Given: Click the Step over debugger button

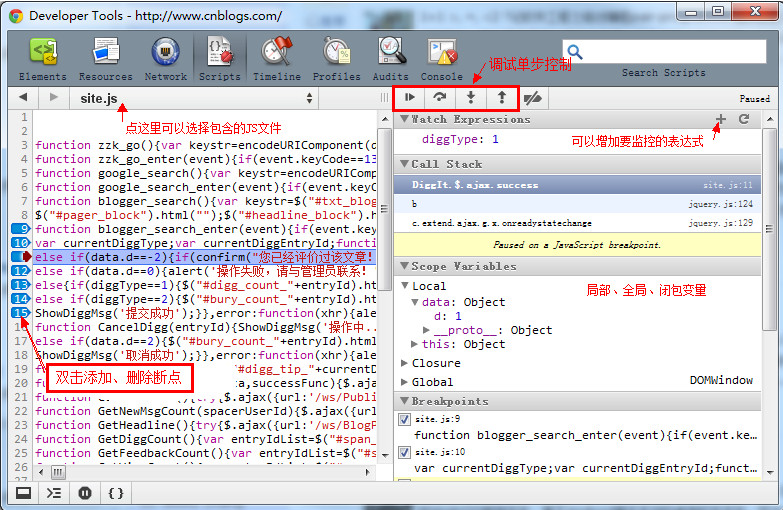Looking at the screenshot, I should coord(440,98).
